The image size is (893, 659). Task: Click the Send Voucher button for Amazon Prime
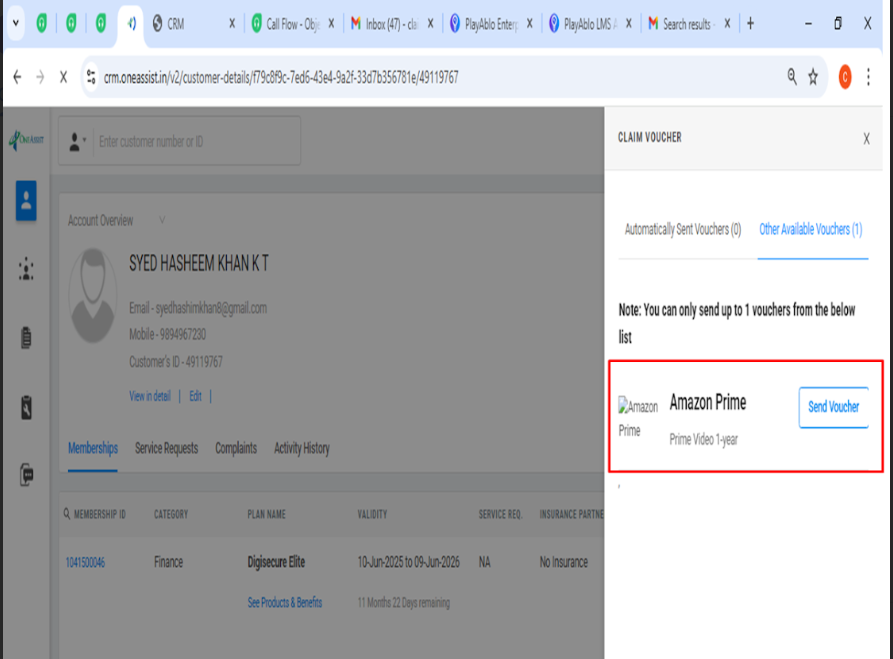pyautogui.click(x=833, y=407)
